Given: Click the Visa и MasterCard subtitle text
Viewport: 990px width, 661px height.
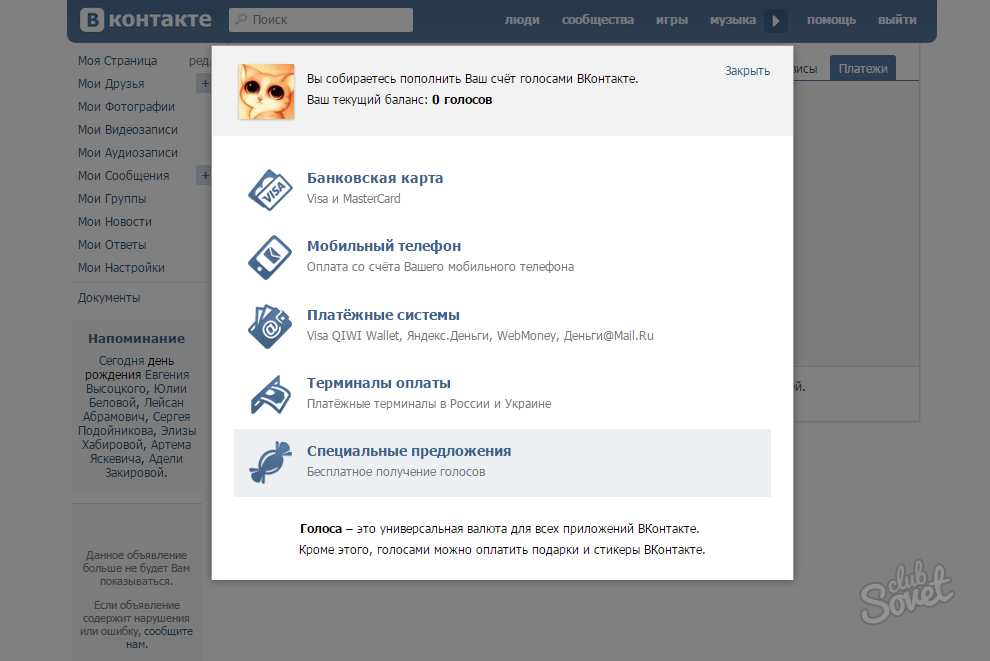Looking at the screenshot, I should [x=354, y=199].
